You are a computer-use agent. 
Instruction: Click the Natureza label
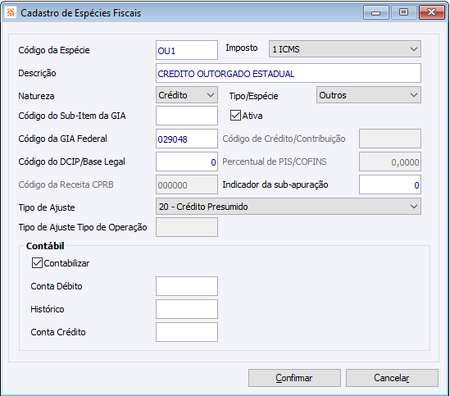[x=36, y=96]
